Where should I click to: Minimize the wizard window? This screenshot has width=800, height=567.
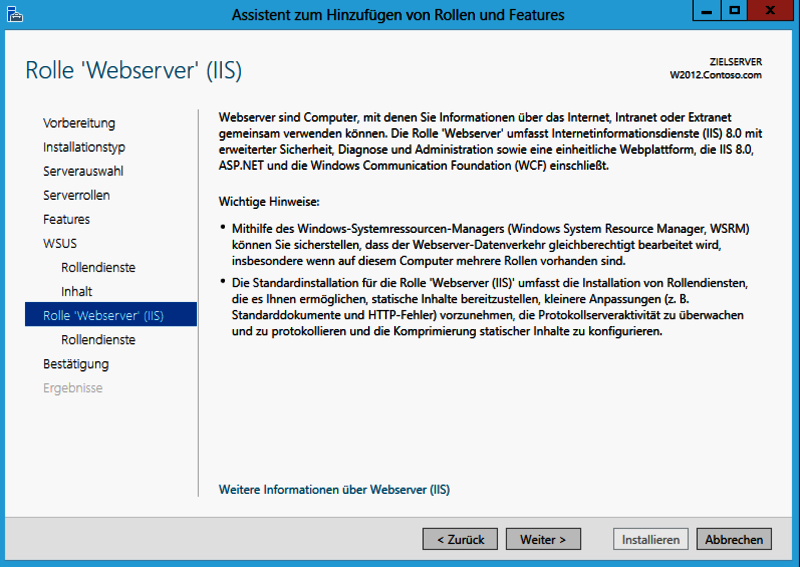707,10
